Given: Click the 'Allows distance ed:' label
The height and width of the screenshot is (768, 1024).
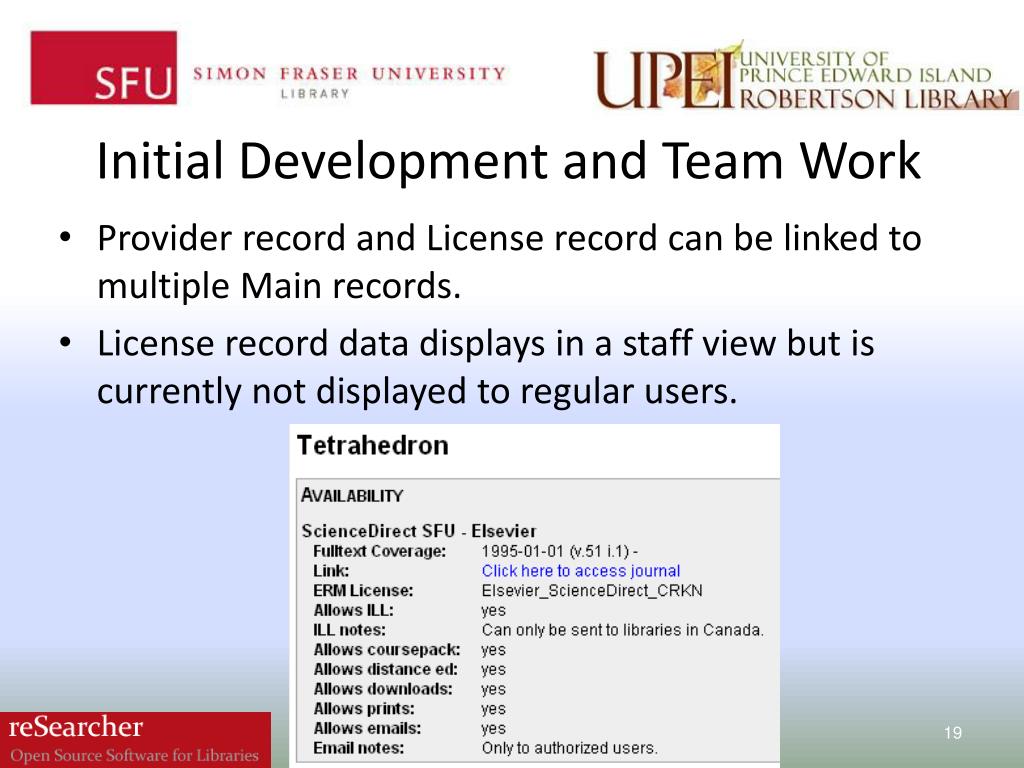Looking at the screenshot, I should tap(385, 669).
